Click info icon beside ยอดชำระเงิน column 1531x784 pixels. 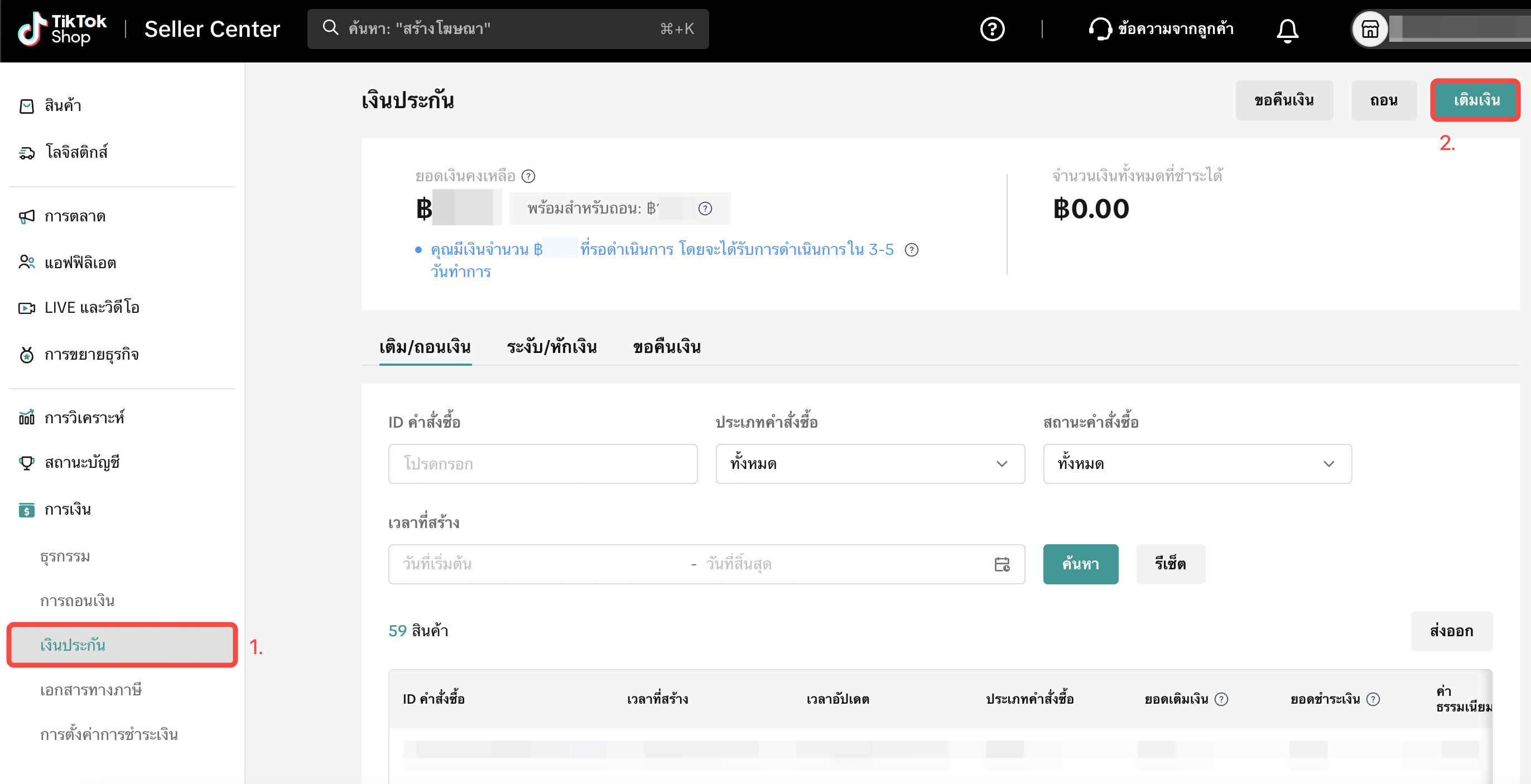[x=1373, y=699]
